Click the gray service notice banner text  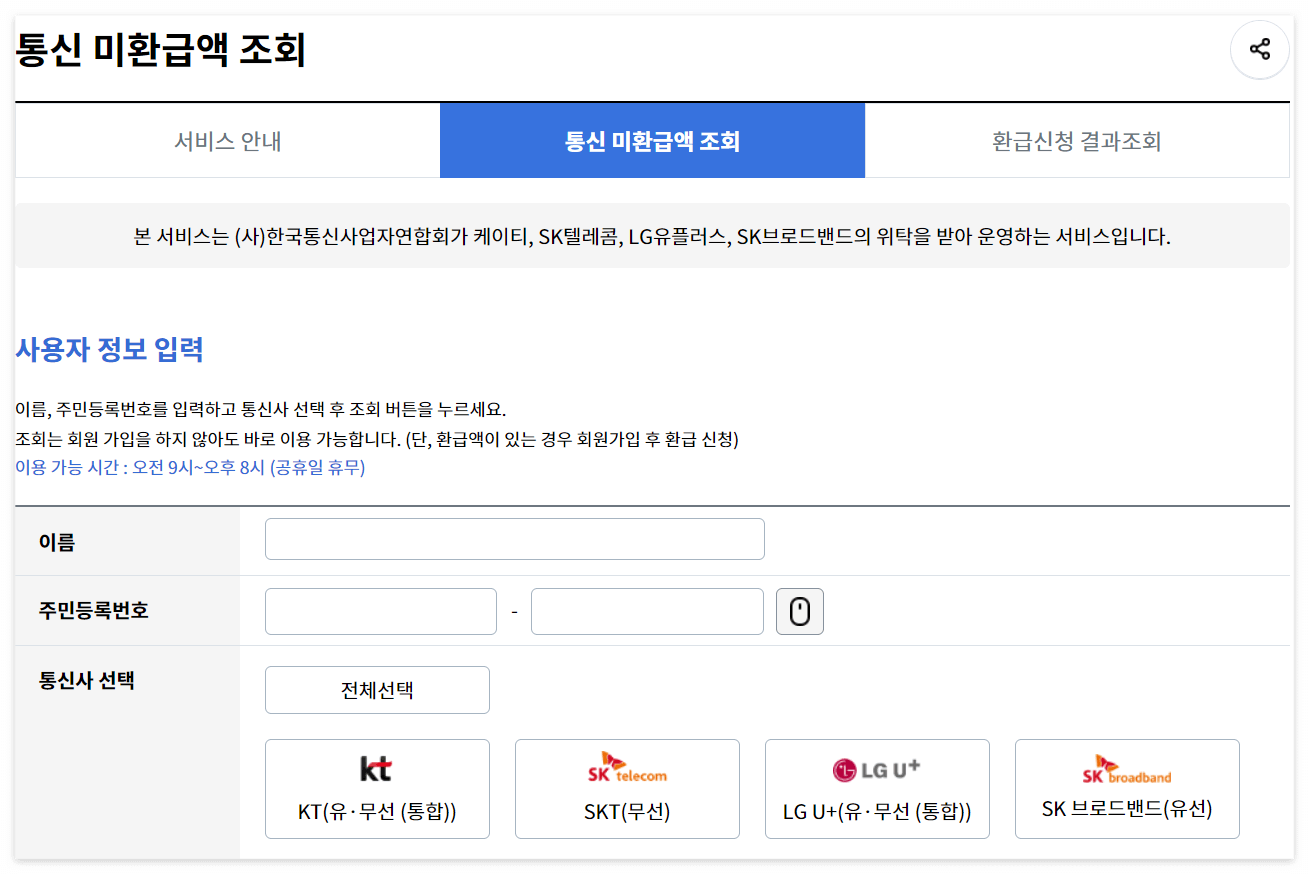(x=654, y=236)
